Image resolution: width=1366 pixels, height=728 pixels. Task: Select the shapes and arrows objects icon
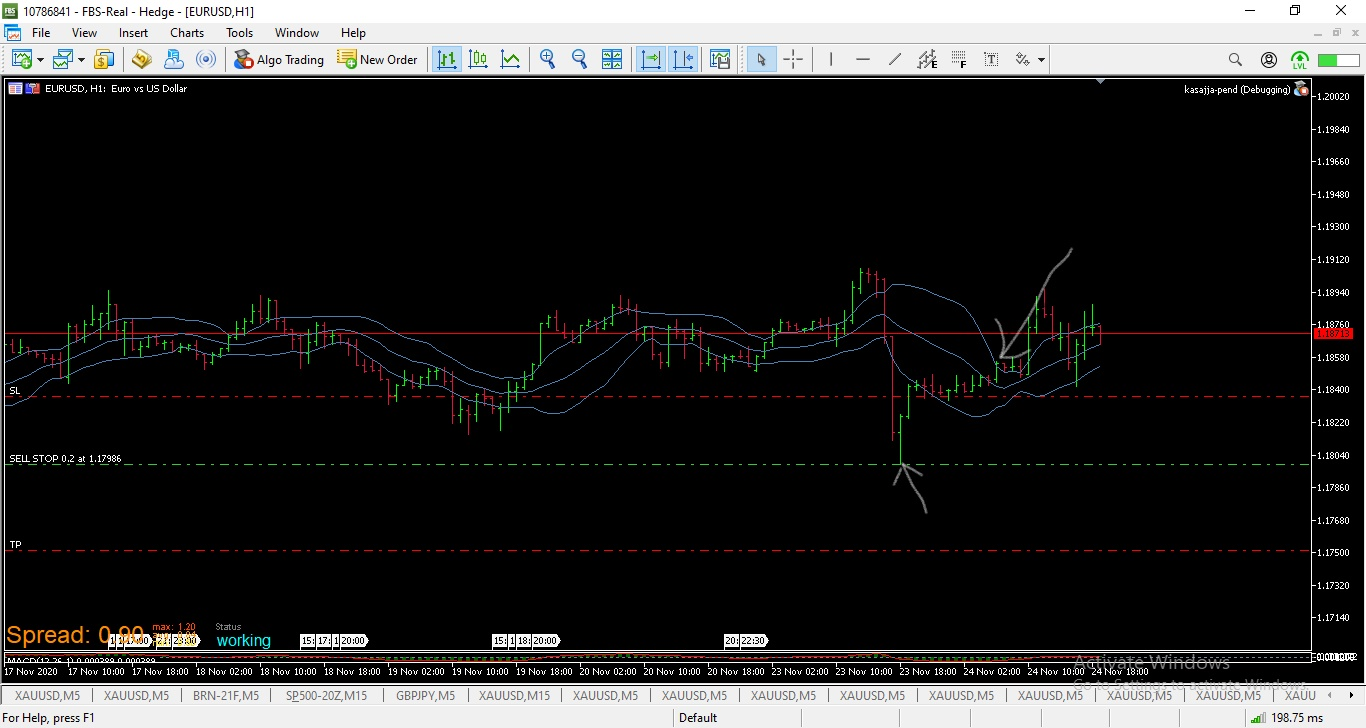pos(1023,60)
